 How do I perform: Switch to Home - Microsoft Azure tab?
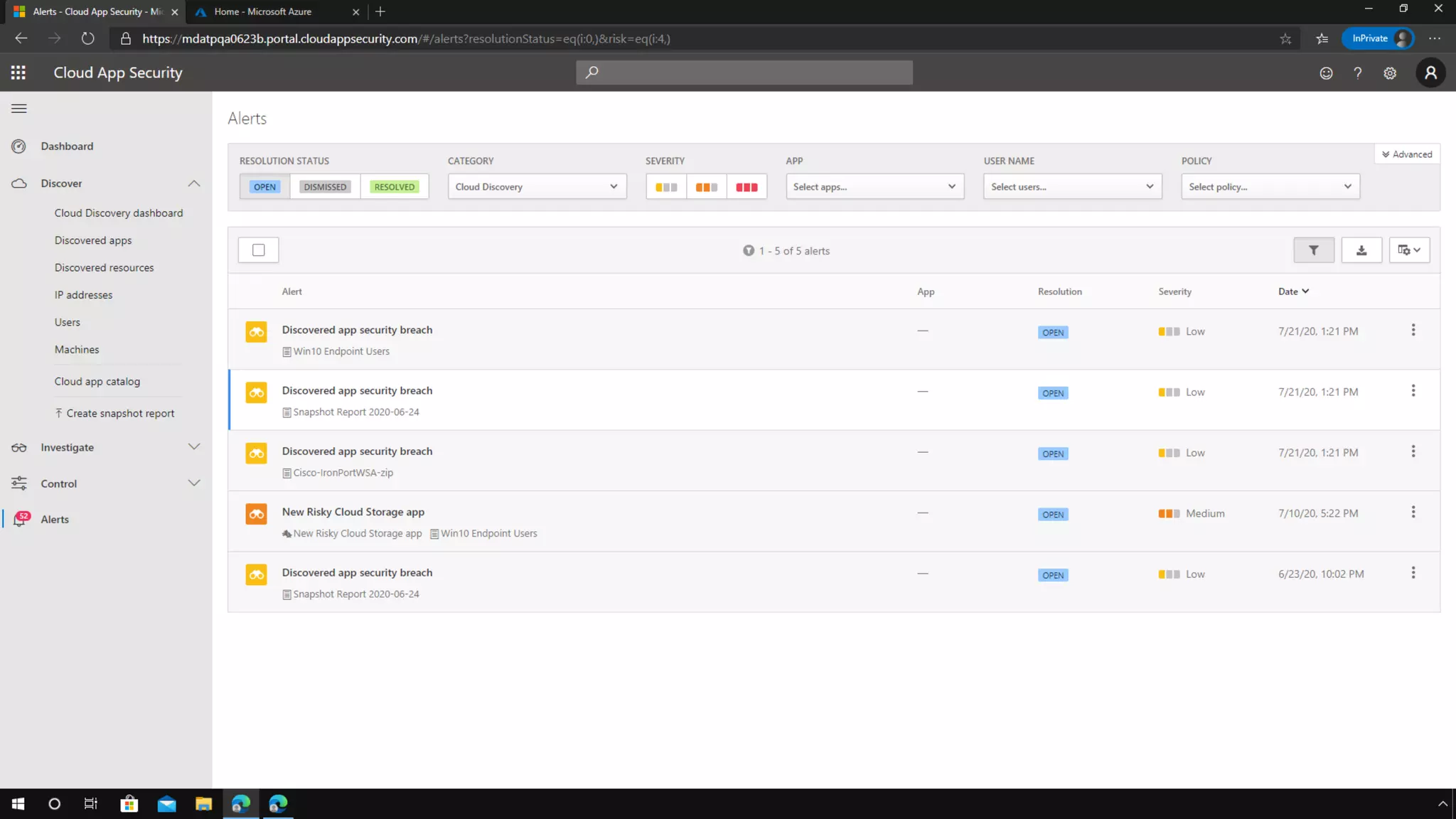(263, 11)
